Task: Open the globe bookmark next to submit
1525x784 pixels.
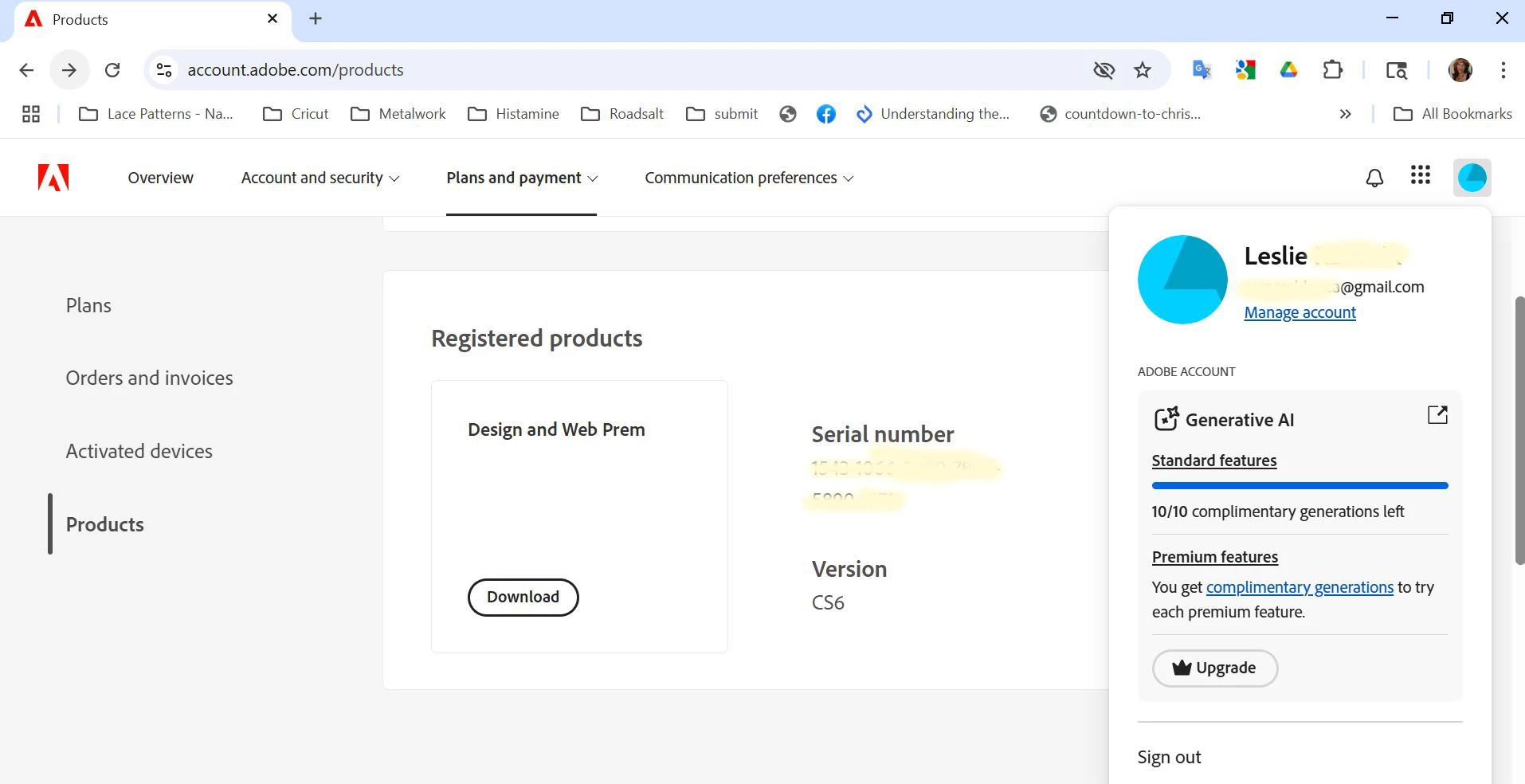Action: (x=788, y=114)
